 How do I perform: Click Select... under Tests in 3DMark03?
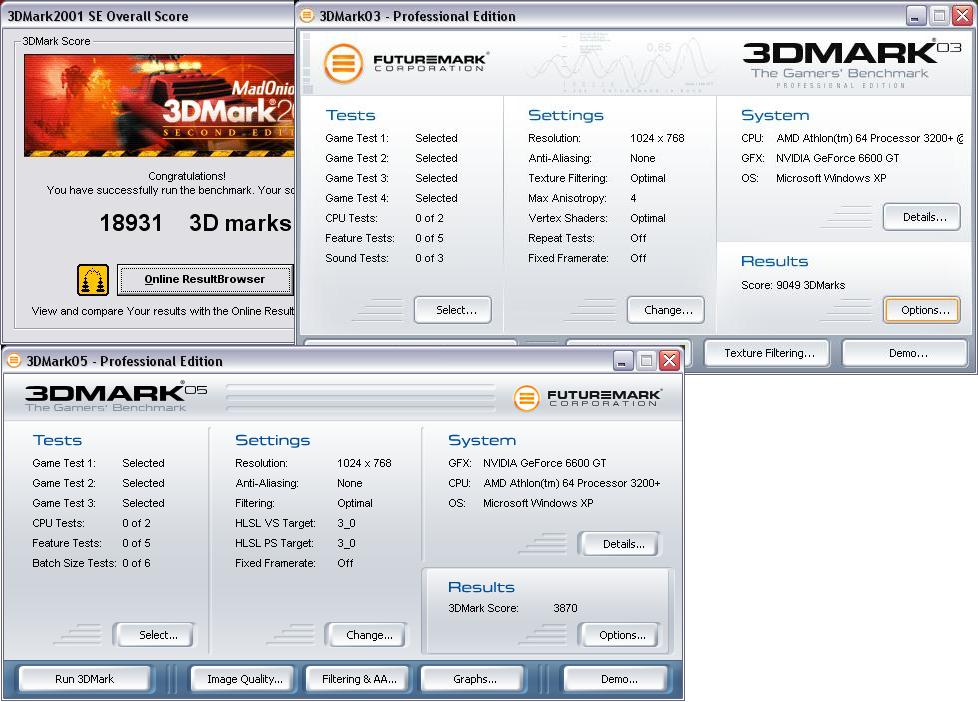(x=453, y=310)
